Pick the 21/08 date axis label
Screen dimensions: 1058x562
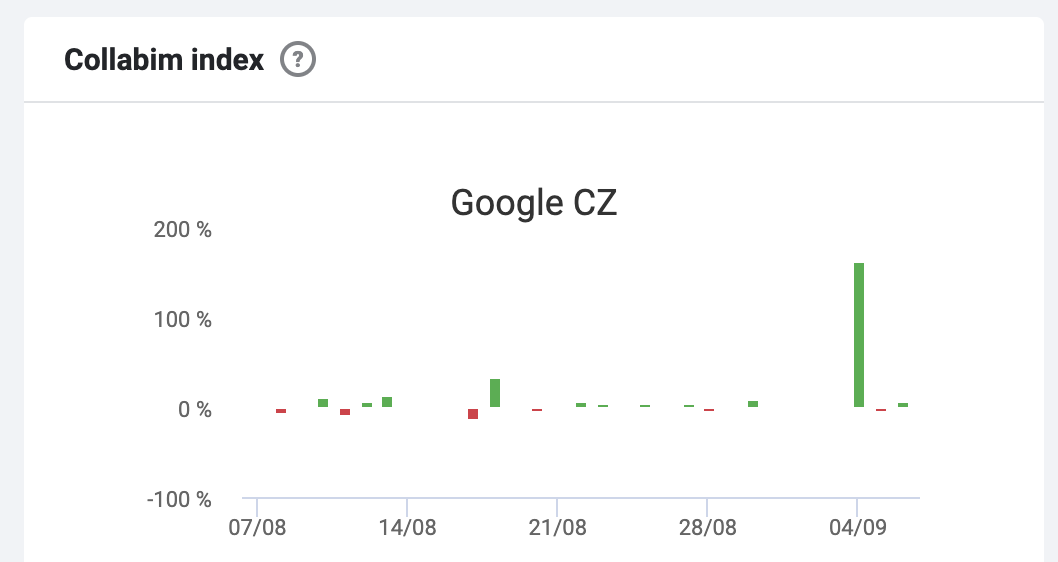click(557, 527)
